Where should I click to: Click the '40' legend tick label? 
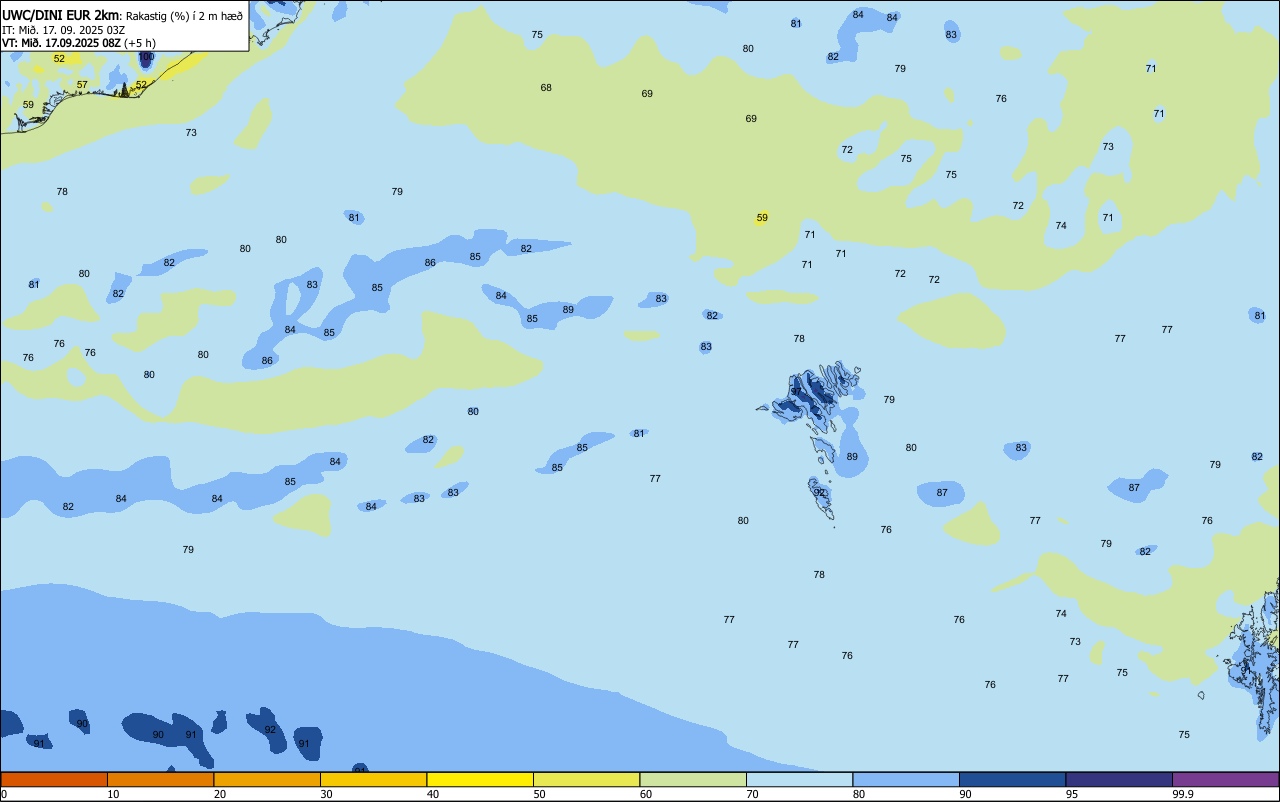point(433,794)
